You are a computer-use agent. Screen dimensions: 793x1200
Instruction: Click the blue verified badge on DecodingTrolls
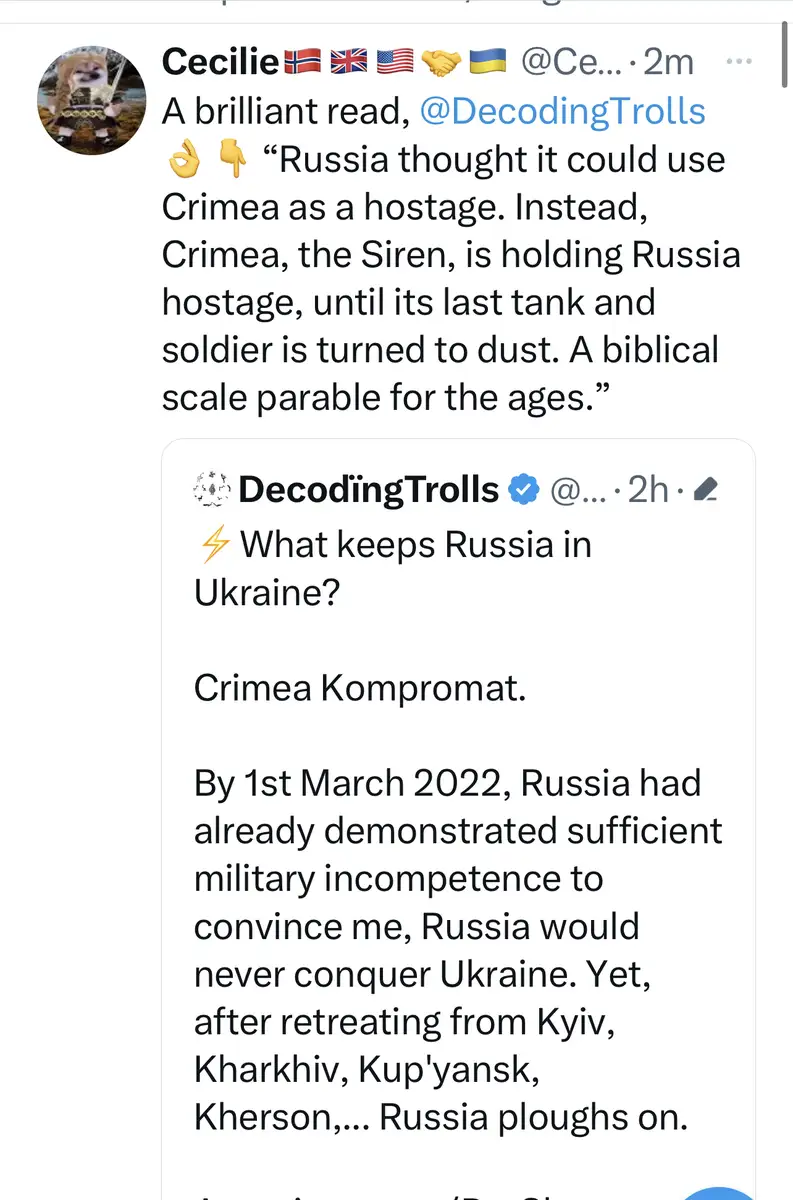coord(524,490)
